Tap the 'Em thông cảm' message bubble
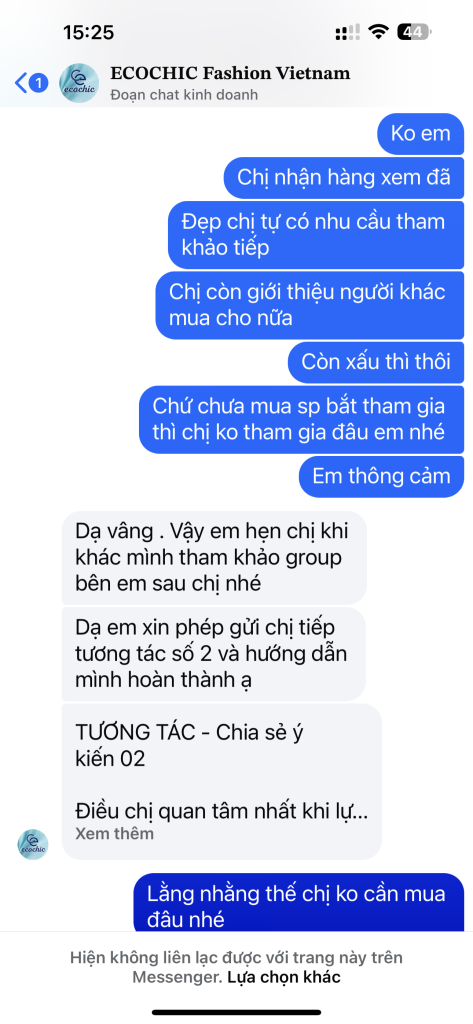The width and height of the screenshot is (473, 1024). [382, 475]
